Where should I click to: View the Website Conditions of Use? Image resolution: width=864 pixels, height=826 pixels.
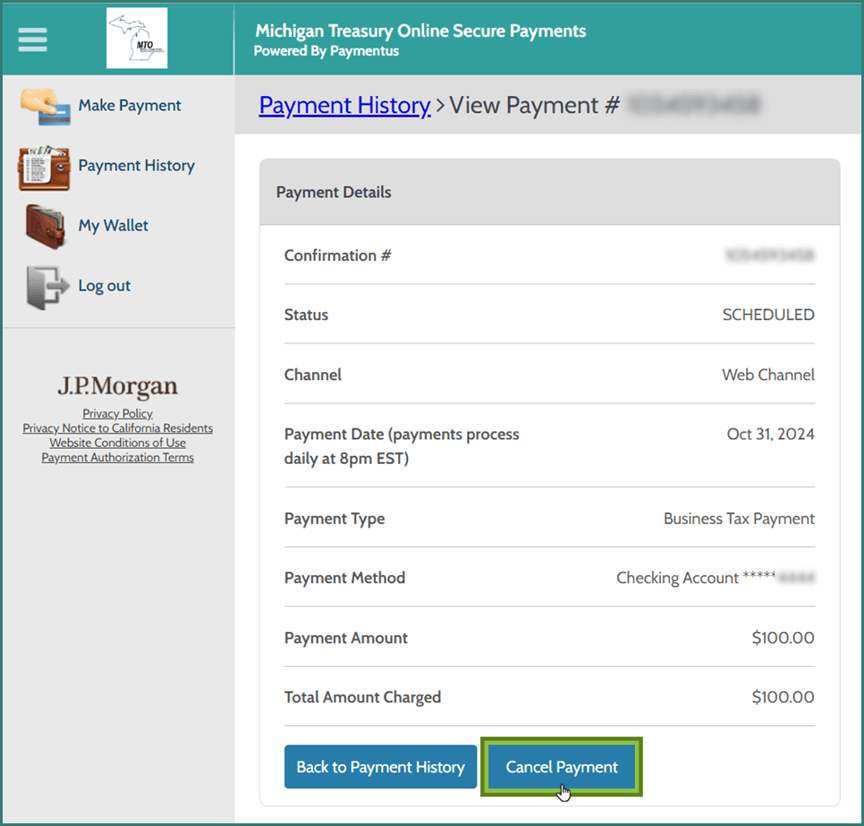click(x=117, y=443)
